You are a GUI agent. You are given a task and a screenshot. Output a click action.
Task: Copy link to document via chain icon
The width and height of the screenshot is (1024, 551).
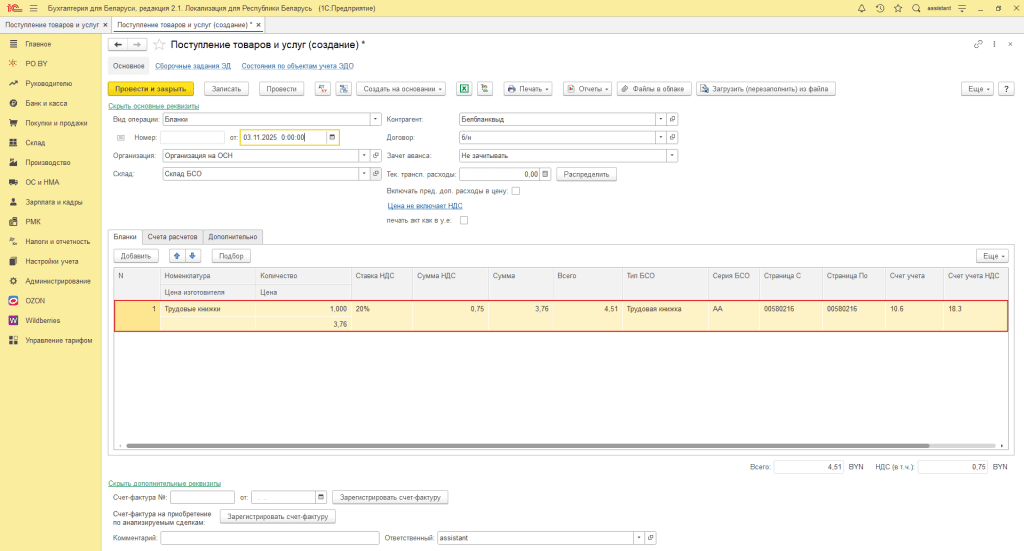pyautogui.click(x=978, y=45)
